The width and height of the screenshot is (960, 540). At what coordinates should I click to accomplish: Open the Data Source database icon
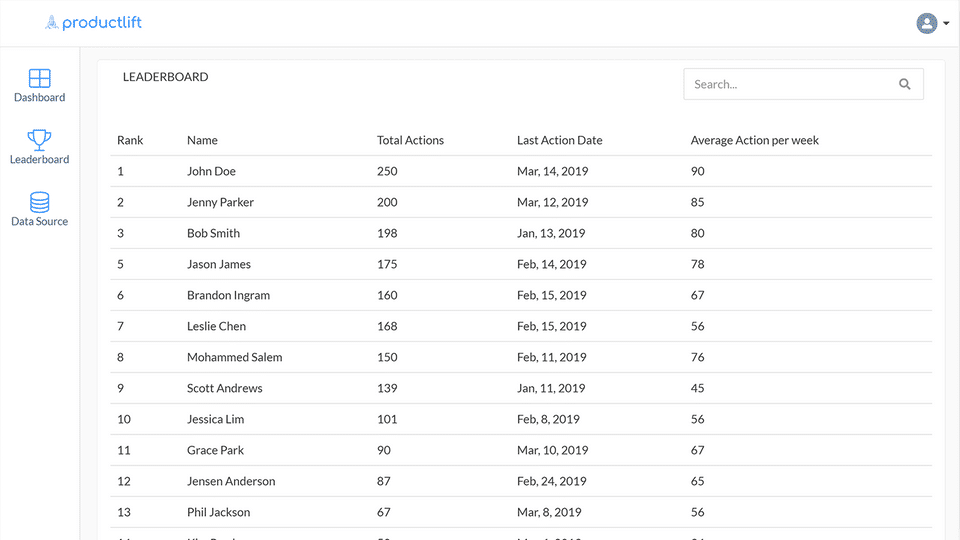coord(40,202)
